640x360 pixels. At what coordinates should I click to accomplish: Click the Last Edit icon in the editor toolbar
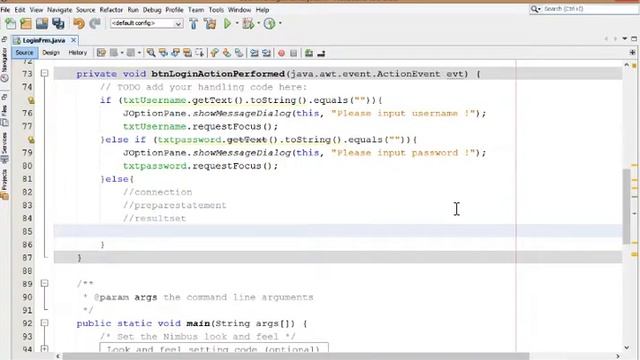[101, 53]
